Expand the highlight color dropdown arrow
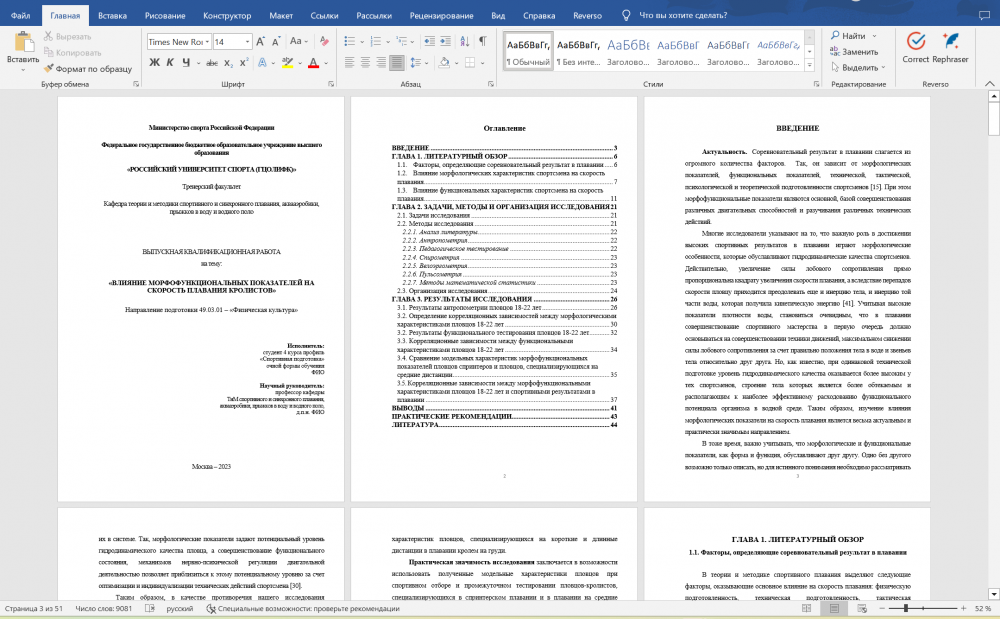The image size is (1000, 619). pyautogui.click(x=300, y=63)
